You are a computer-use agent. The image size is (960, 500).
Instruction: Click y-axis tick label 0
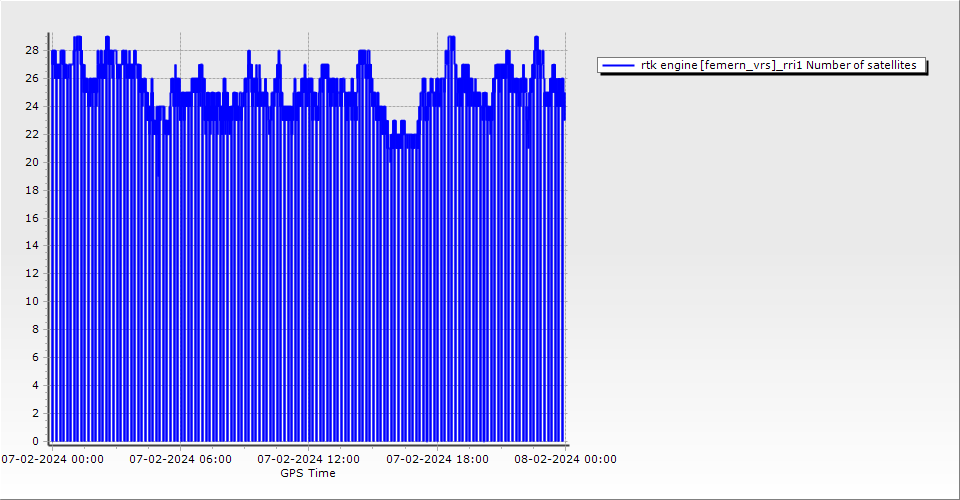pyautogui.click(x=35, y=441)
